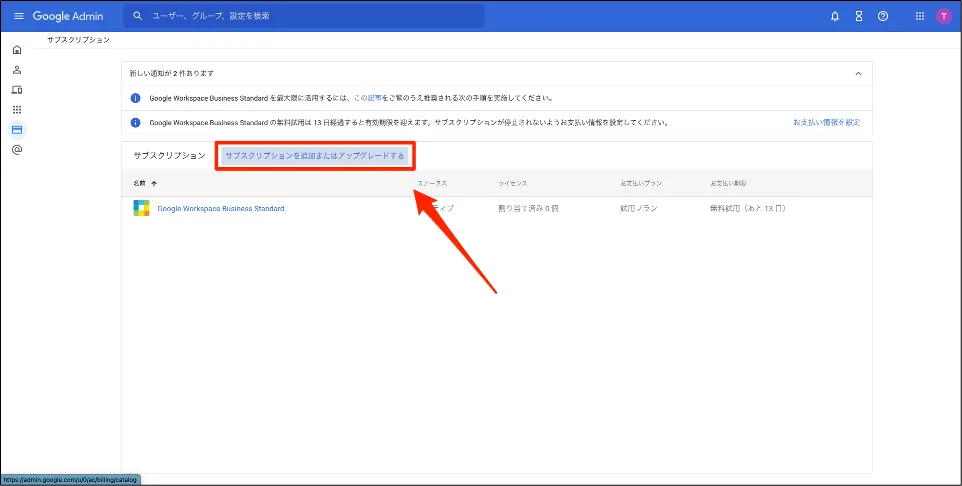962x486 pixels.
Task: Open the Apps grid sidebar icon
Action: [17, 110]
